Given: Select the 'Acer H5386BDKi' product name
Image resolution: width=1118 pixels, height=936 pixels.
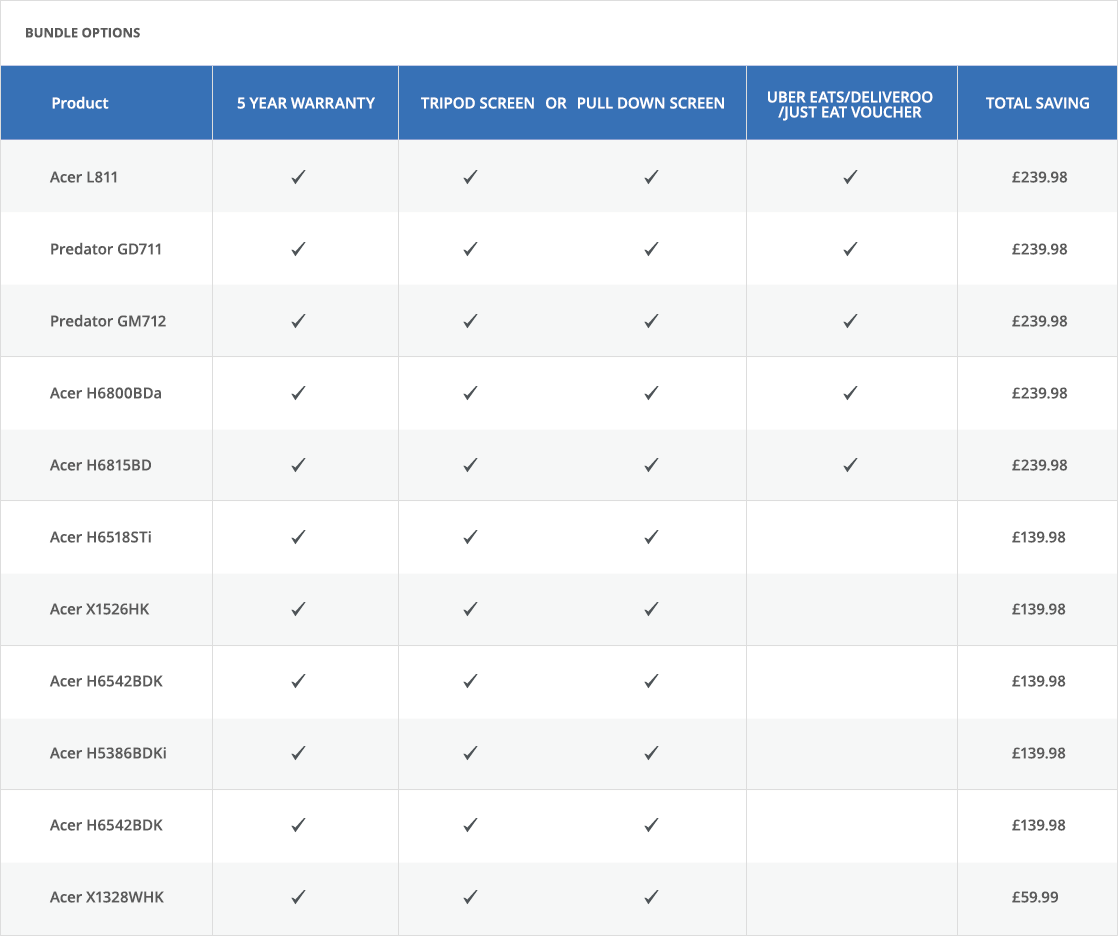Looking at the screenshot, I should point(108,753).
